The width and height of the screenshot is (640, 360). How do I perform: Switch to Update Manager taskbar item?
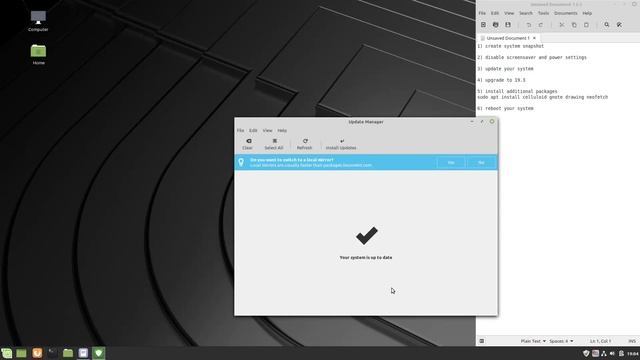point(99,353)
